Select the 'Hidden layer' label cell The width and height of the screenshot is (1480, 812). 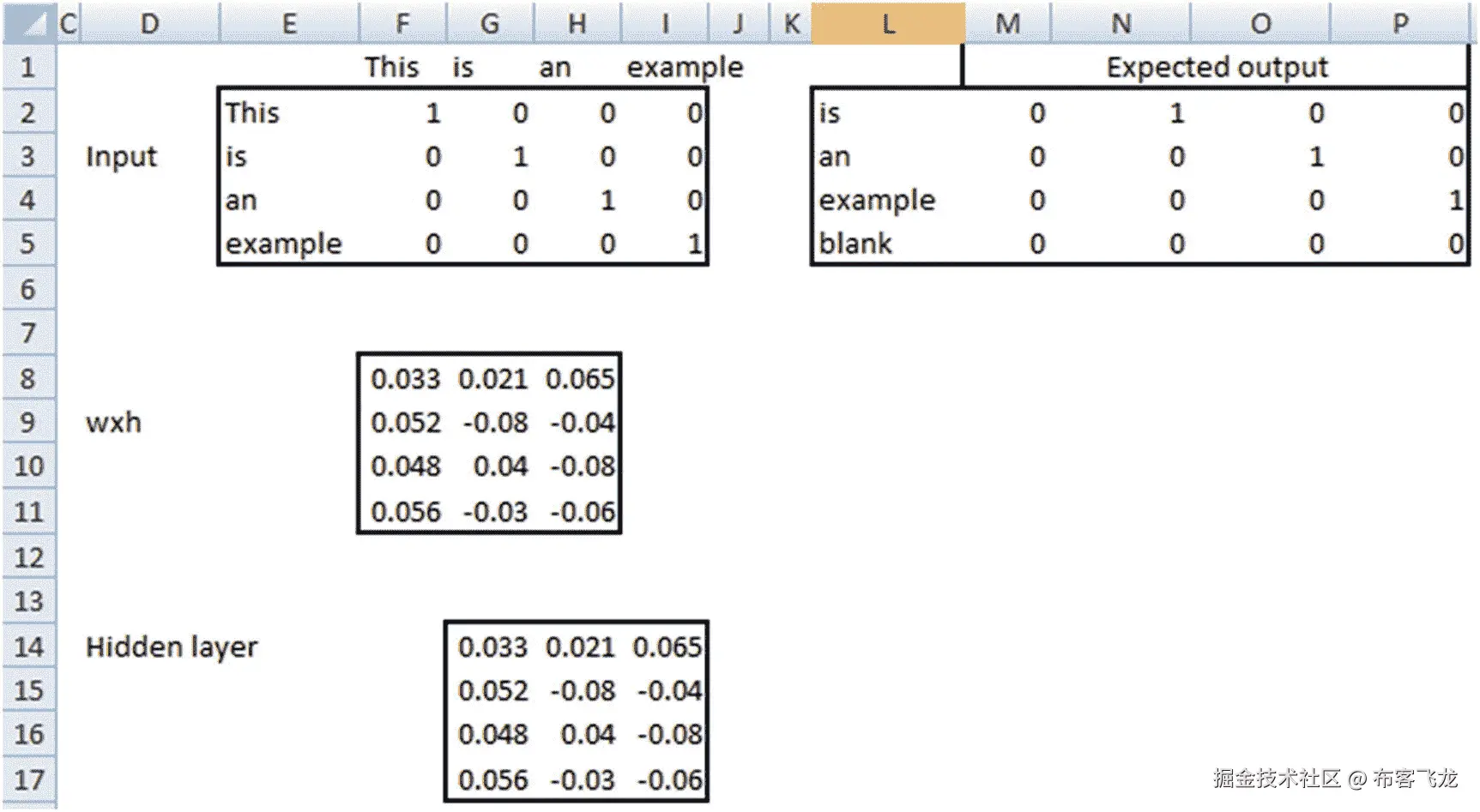pos(172,647)
